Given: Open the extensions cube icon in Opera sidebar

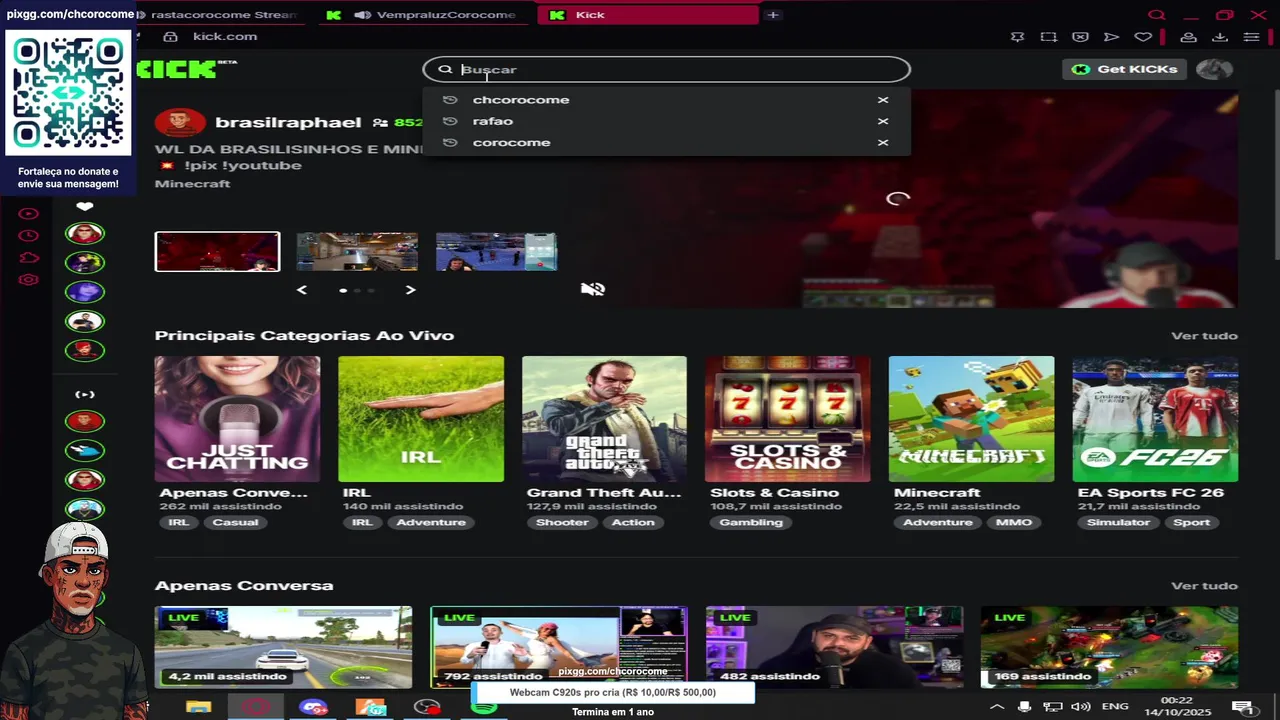Looking at the screenshot, I should [x=28, y=258].
